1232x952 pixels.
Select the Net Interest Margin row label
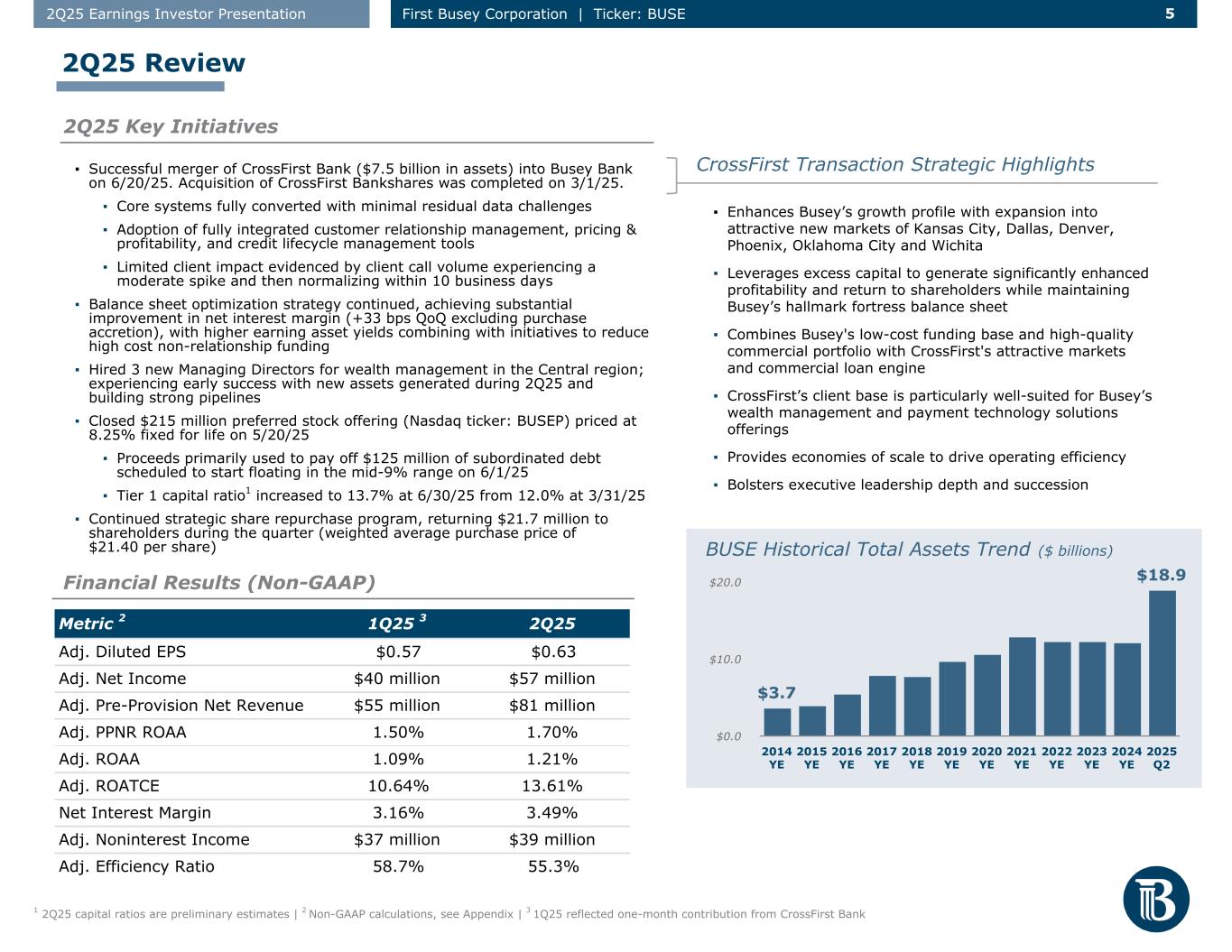(x=134, y=812)
